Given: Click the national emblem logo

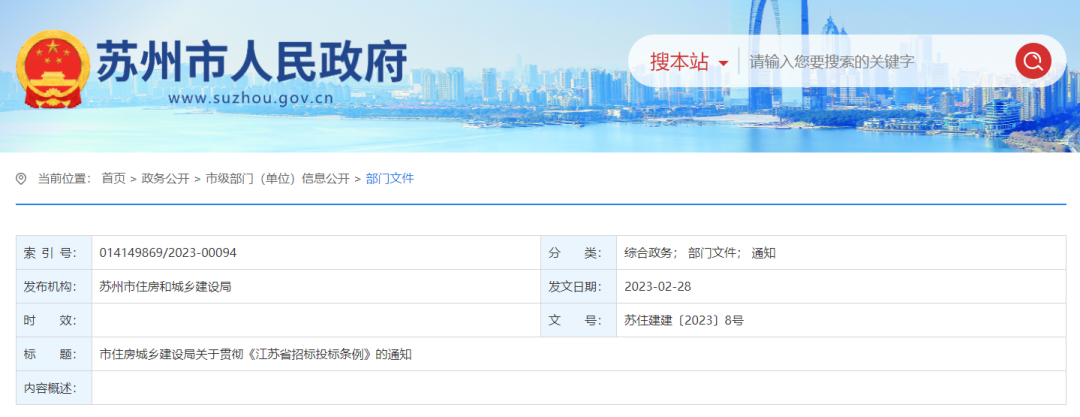Looking at the screenshot, I should [x=53, y=66].
